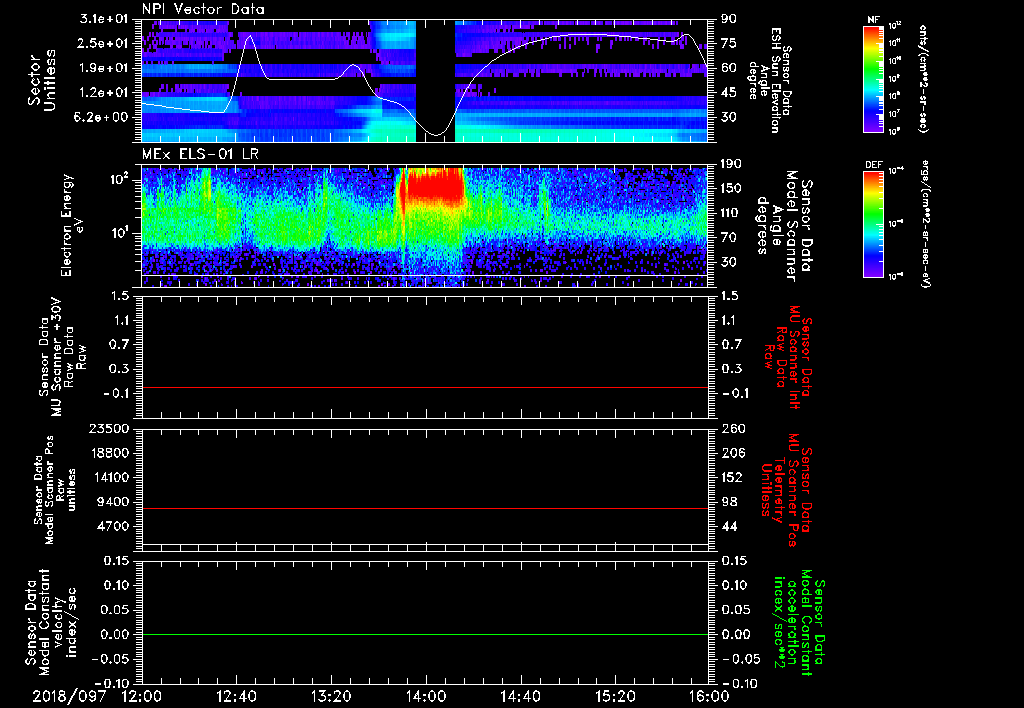This screenshot has width=1024, height=708.
Task: Click the 23500 tick label
Action: (110, 429)
